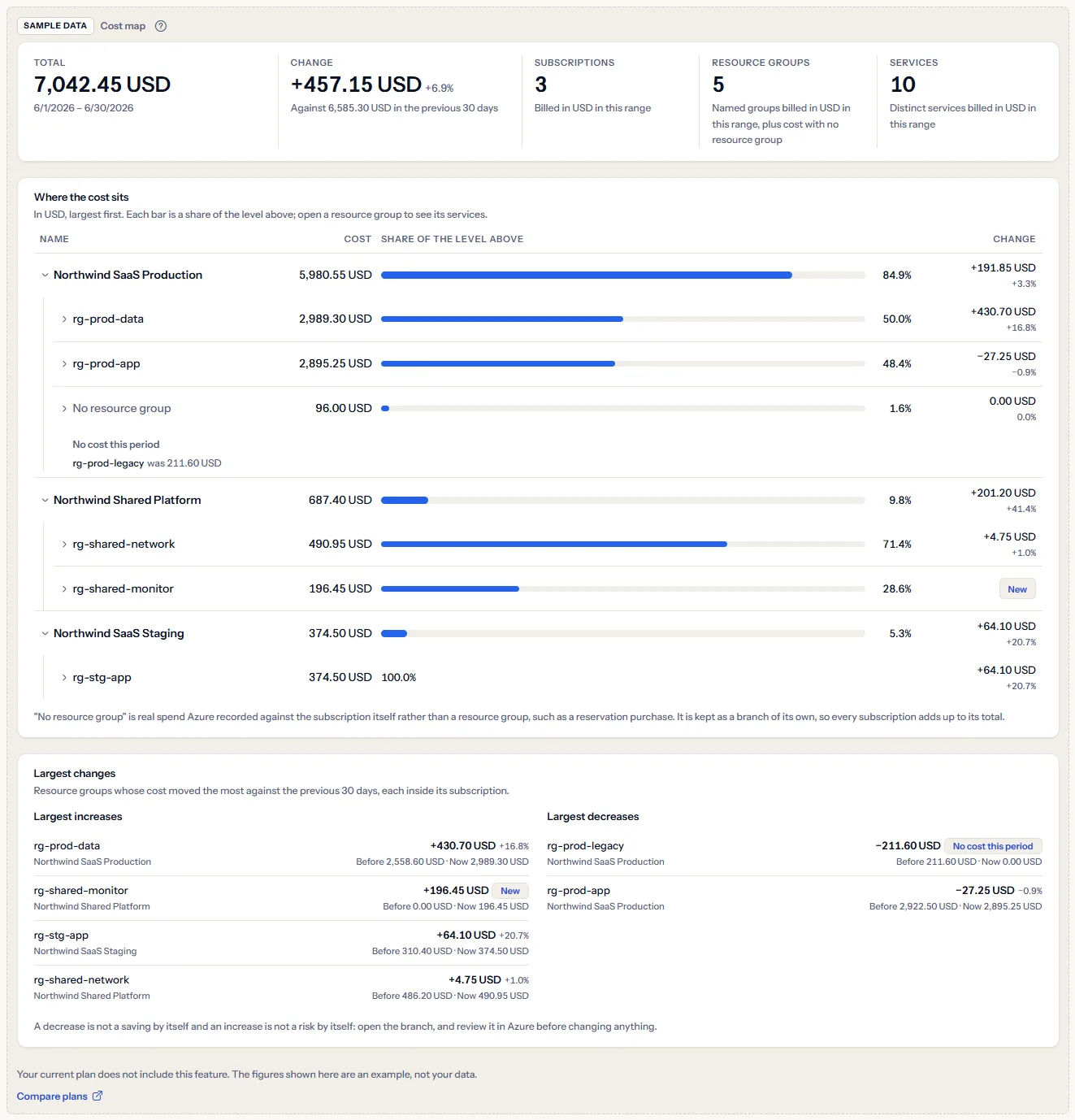The image size is (1075, 1120).
Task: Expand the rg-prod-data resource group
Action: (x=64, y=319)
